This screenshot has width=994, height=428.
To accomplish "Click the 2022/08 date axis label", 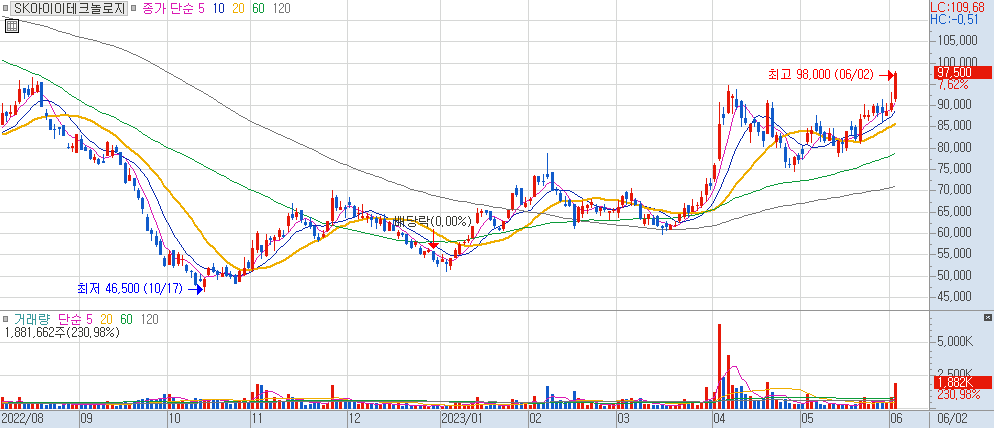I will 21,419.
